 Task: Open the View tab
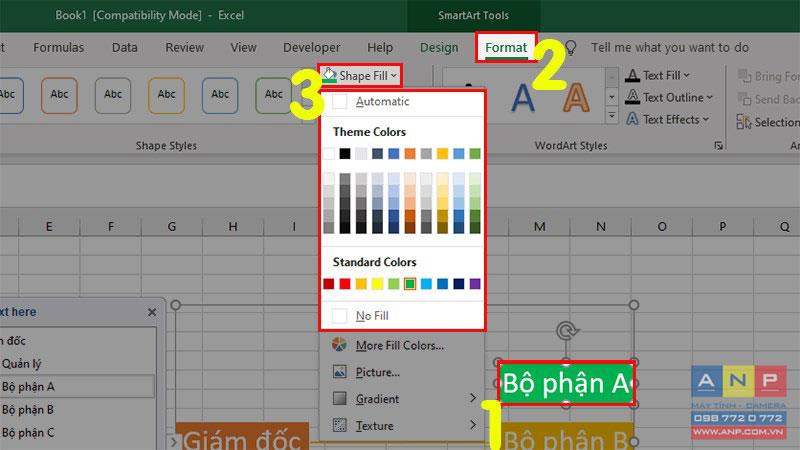coord(243,47)
